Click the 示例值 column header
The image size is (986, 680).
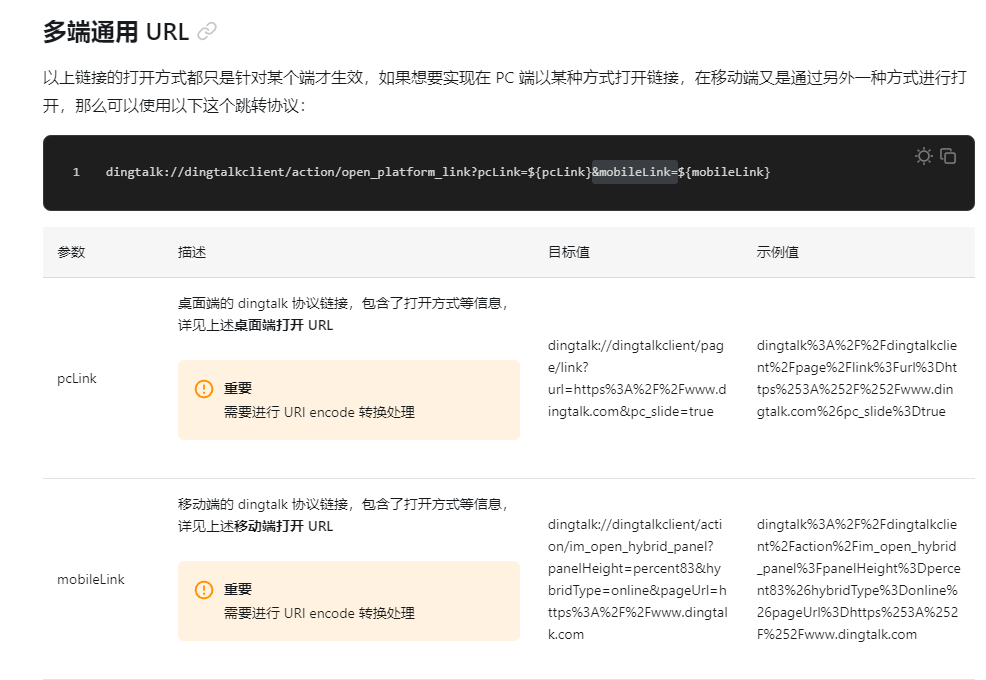tap(770, 252)
